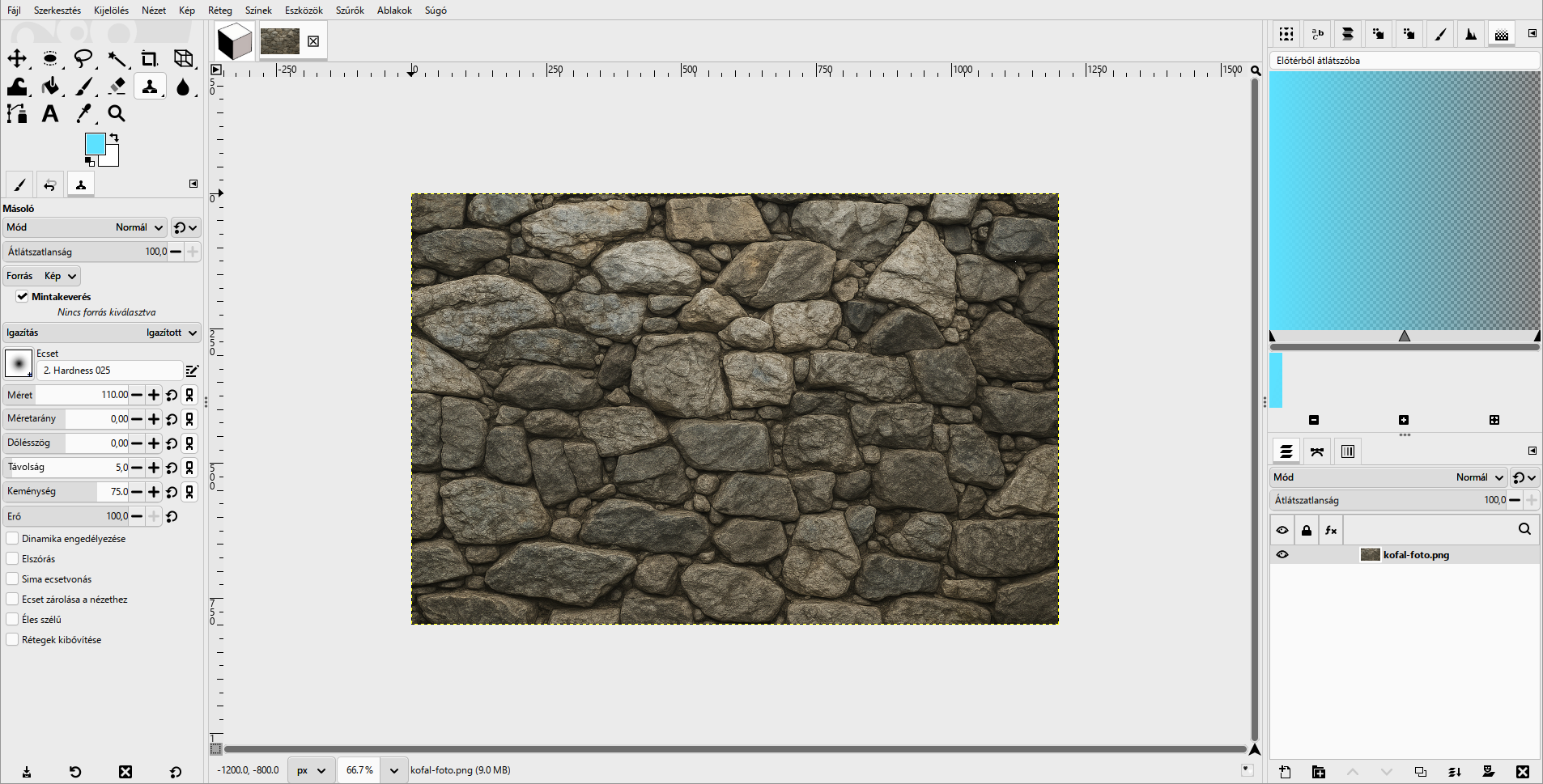Select the Free Select lasso tool

click(83, 58)
